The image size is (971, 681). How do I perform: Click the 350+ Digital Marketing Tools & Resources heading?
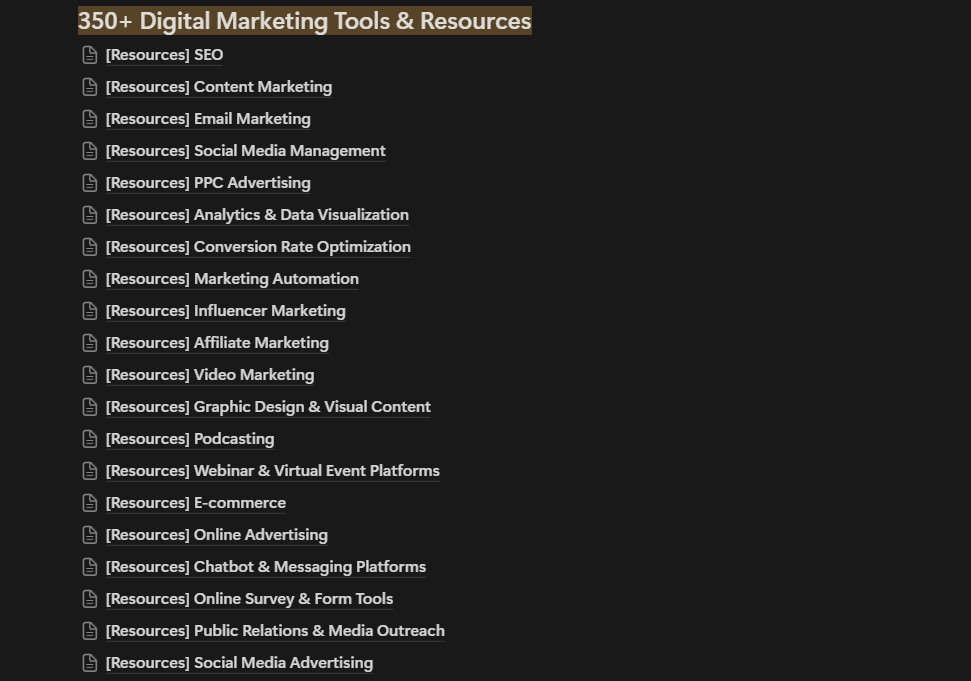[x=305, y=20]
